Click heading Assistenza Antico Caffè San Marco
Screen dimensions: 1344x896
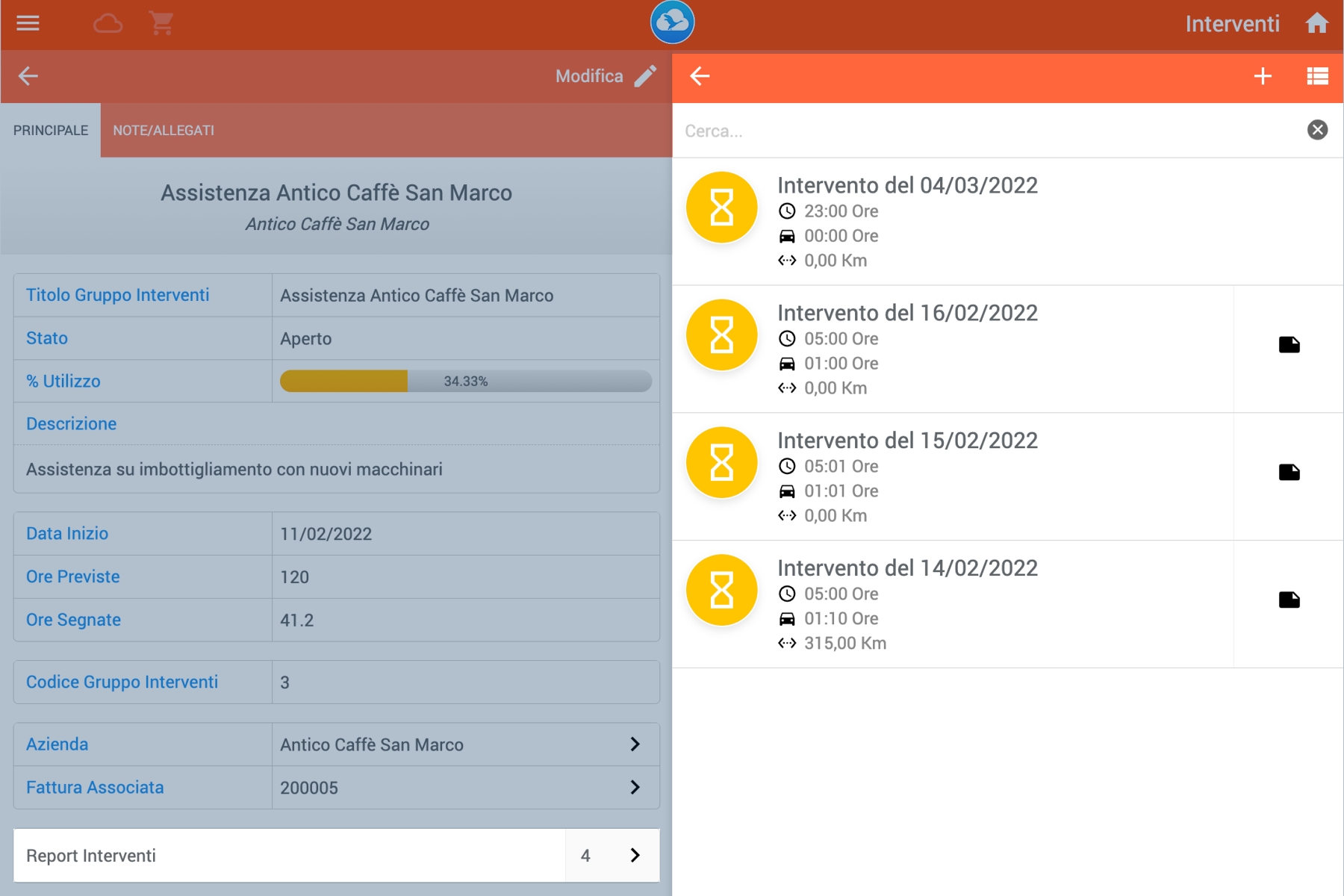(336, 193)
